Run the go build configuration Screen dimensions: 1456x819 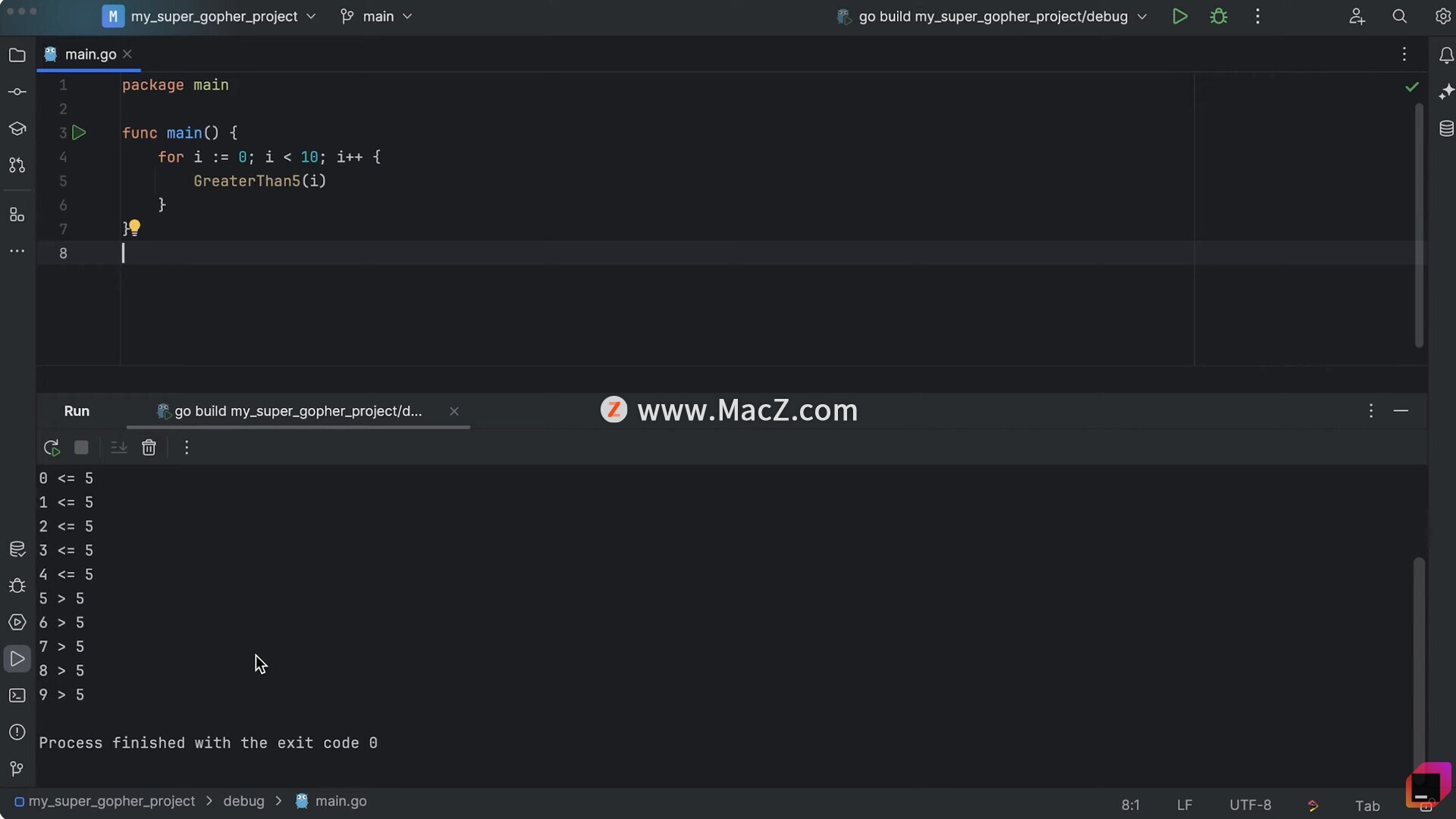1179,16
